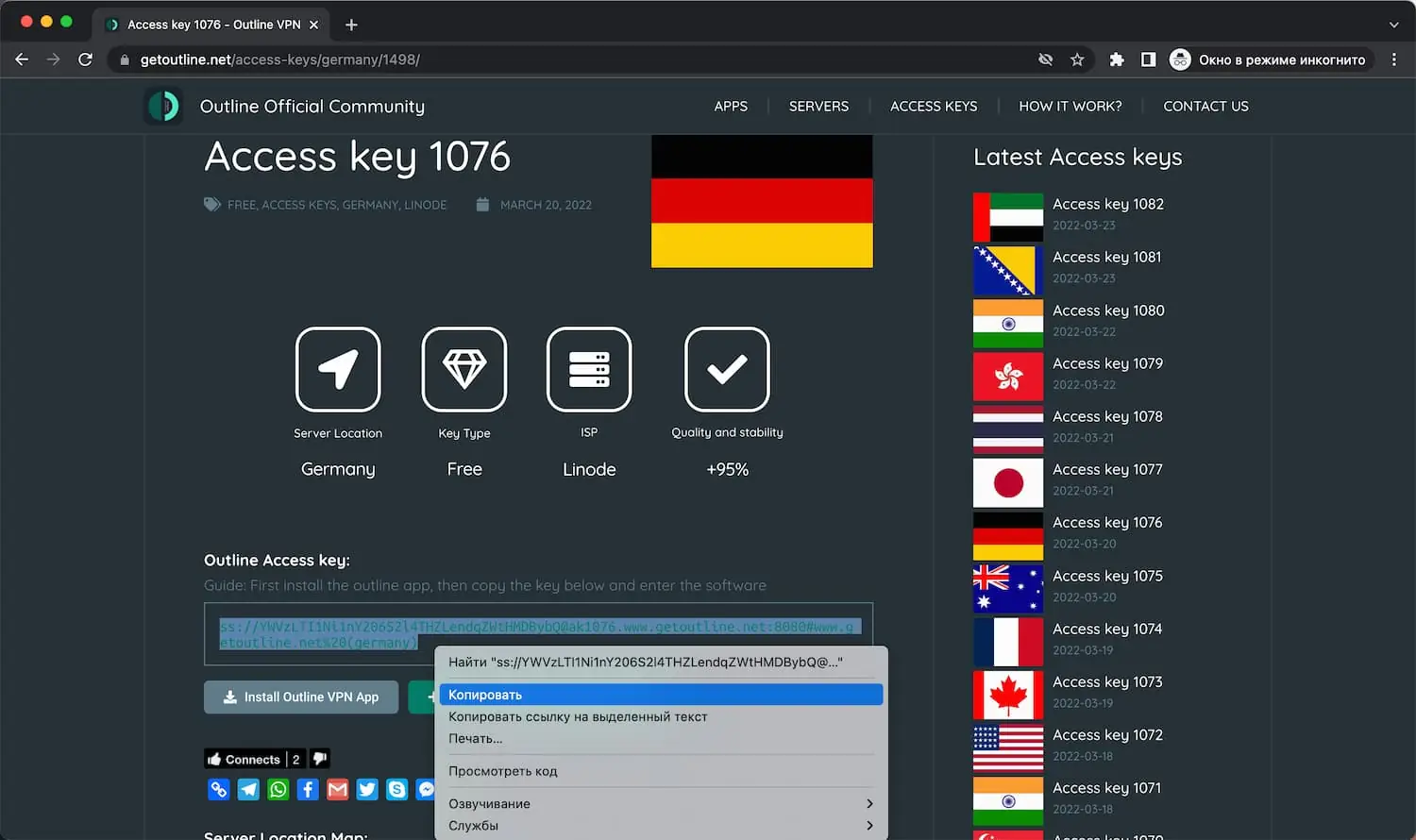Image resolution: width=1416 pixels, height=840 pixels.
Task: Open the Access key 1078 link
Action: (x=1107, y=416)
